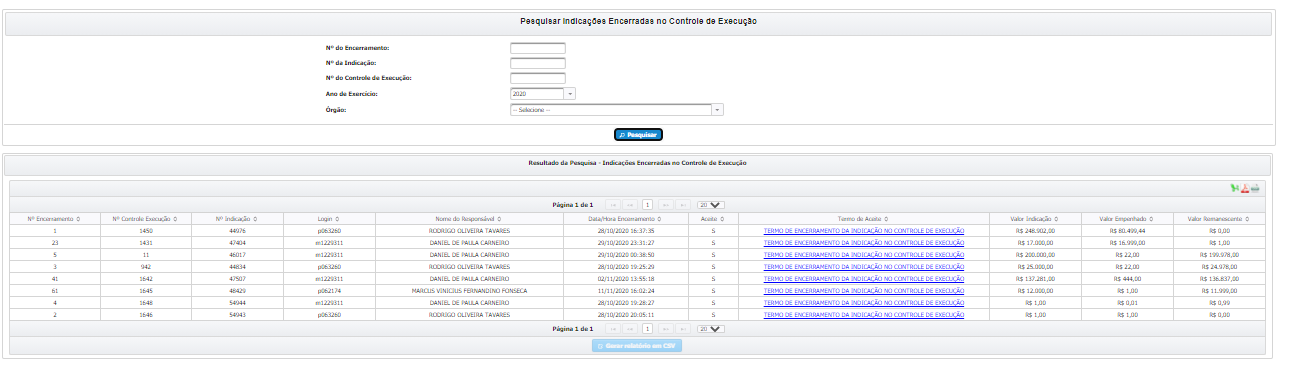Sort by Termo de Aceite column
This screenshot has width=1293, height=376.
[863, 218]
